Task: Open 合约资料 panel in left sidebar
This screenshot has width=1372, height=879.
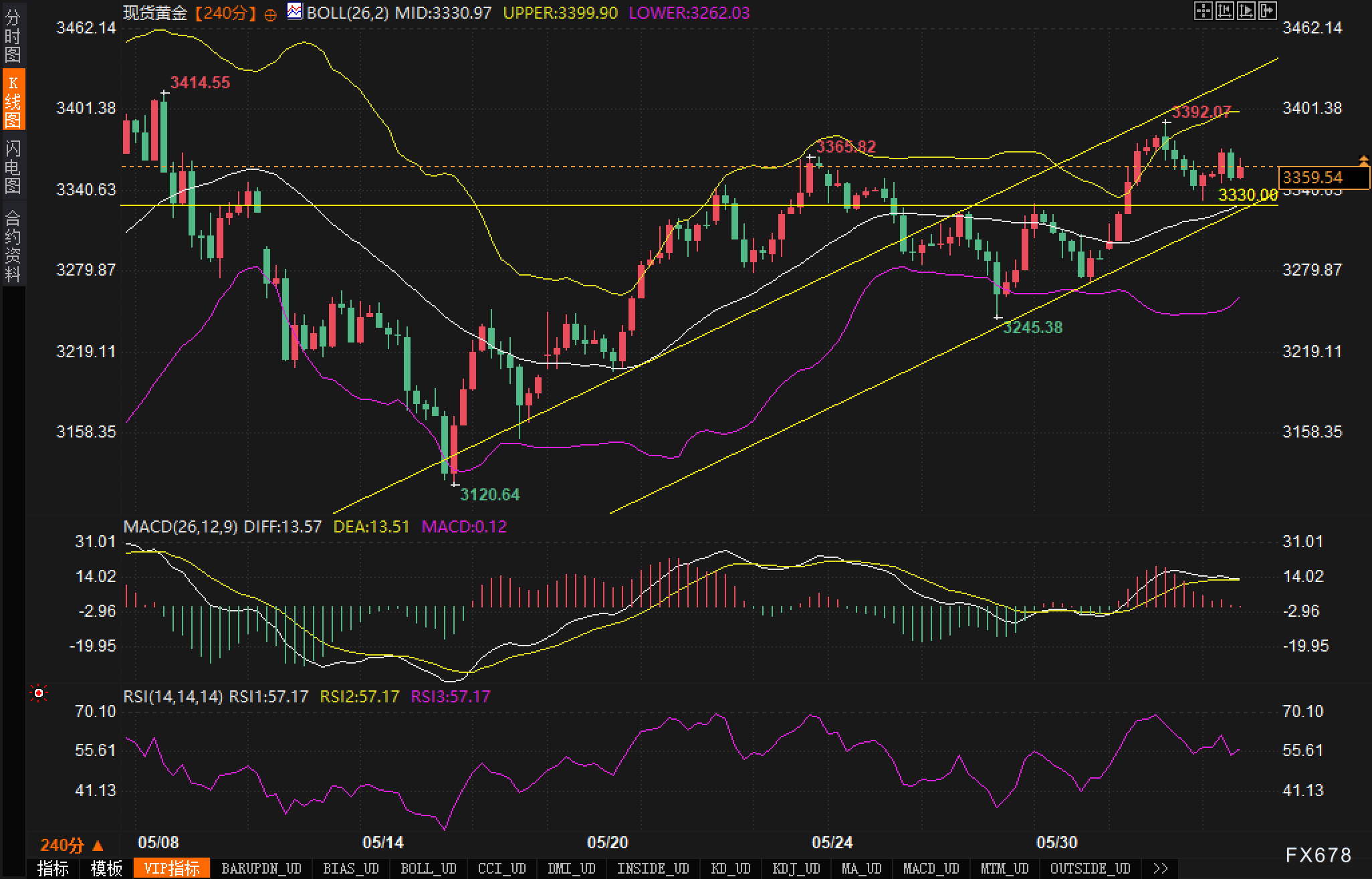Action: 13,246
